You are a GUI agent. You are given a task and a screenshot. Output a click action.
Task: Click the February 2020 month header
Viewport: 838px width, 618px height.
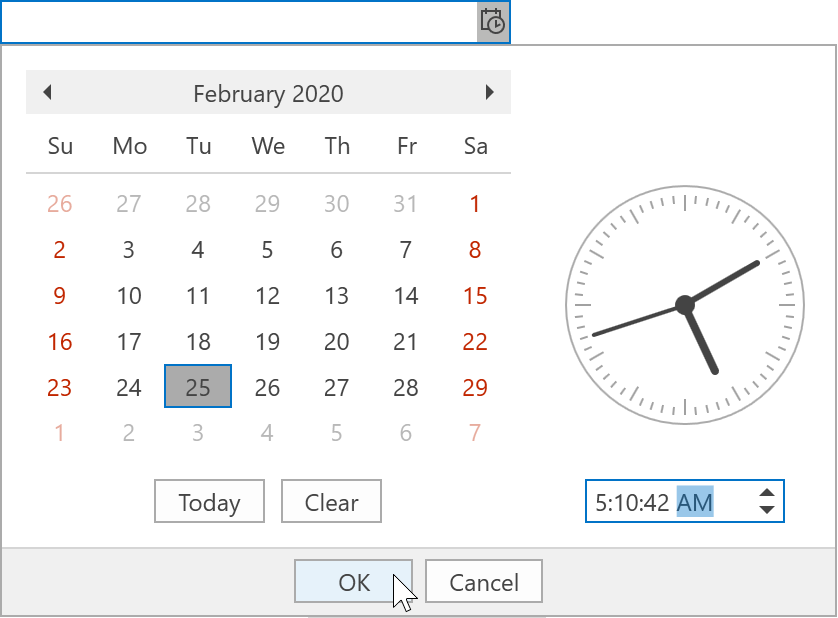[x=268, y=94]
